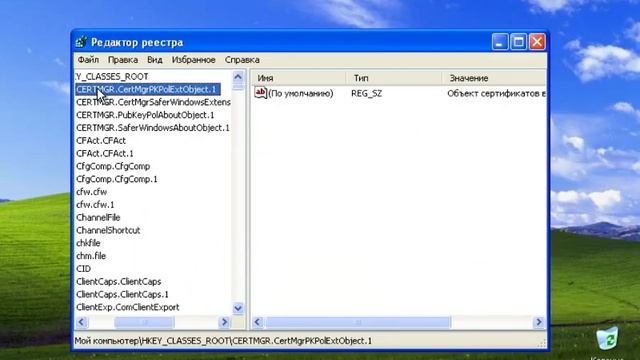Screen dimensions: 640x360
Task: Click the 'Объект сертификатов' value data
Action: pyautogui.click(x=496, y=93)
